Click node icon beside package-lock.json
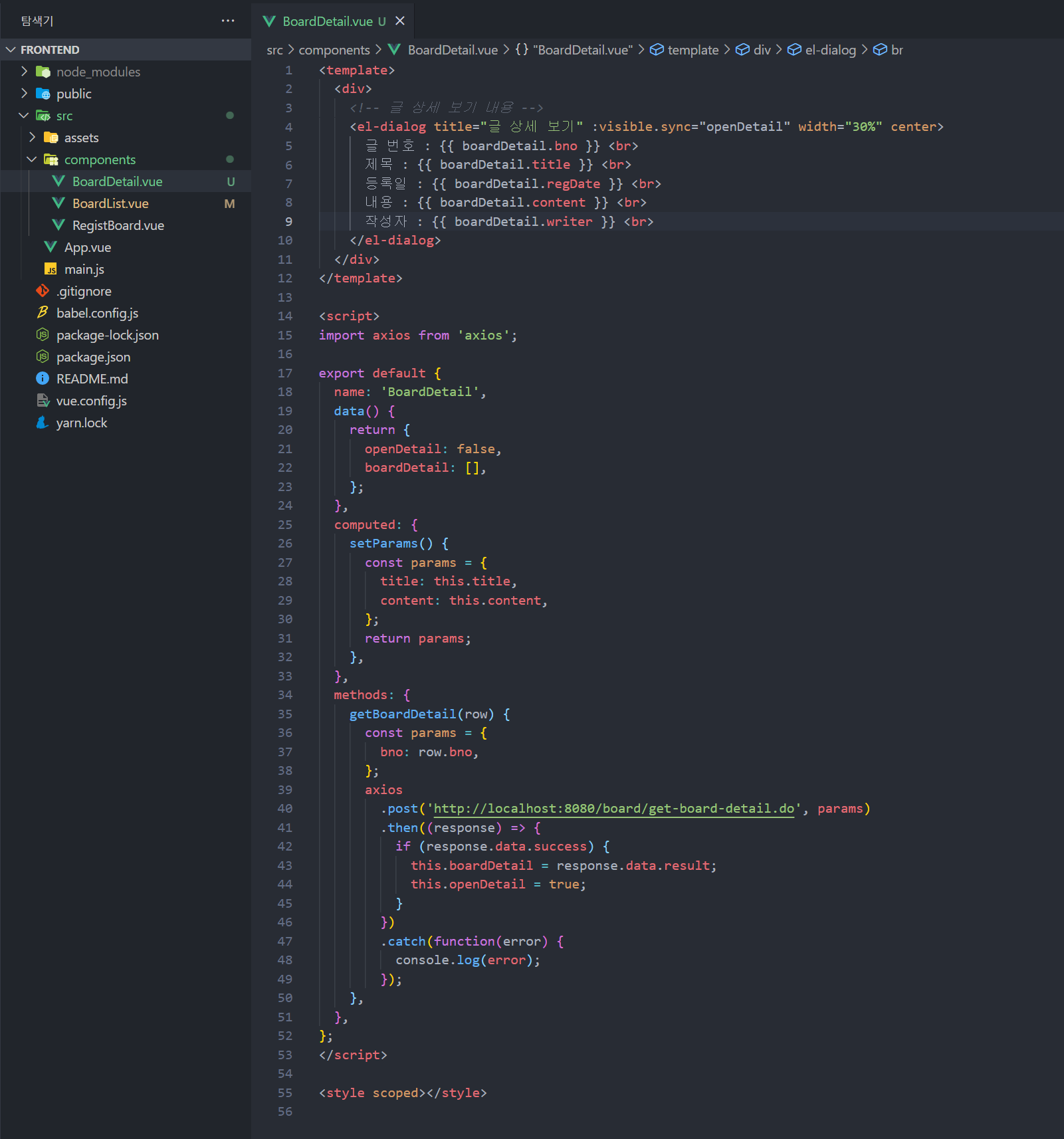 tap(43, 334)
